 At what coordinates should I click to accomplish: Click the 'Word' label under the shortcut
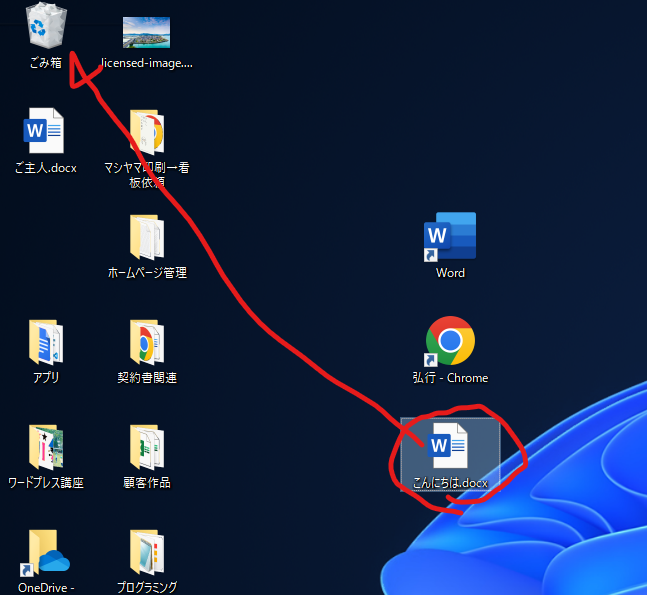click(450, 273)
